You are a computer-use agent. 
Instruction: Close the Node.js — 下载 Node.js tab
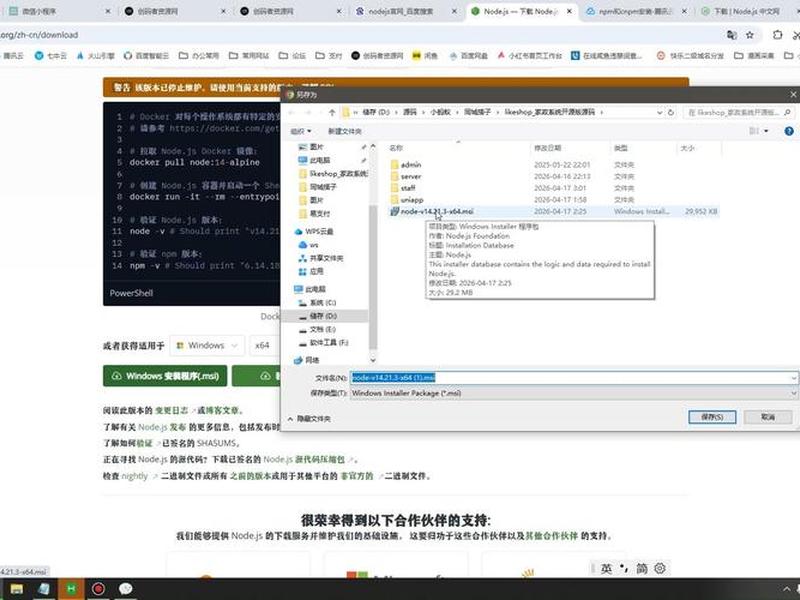(569, 11)
